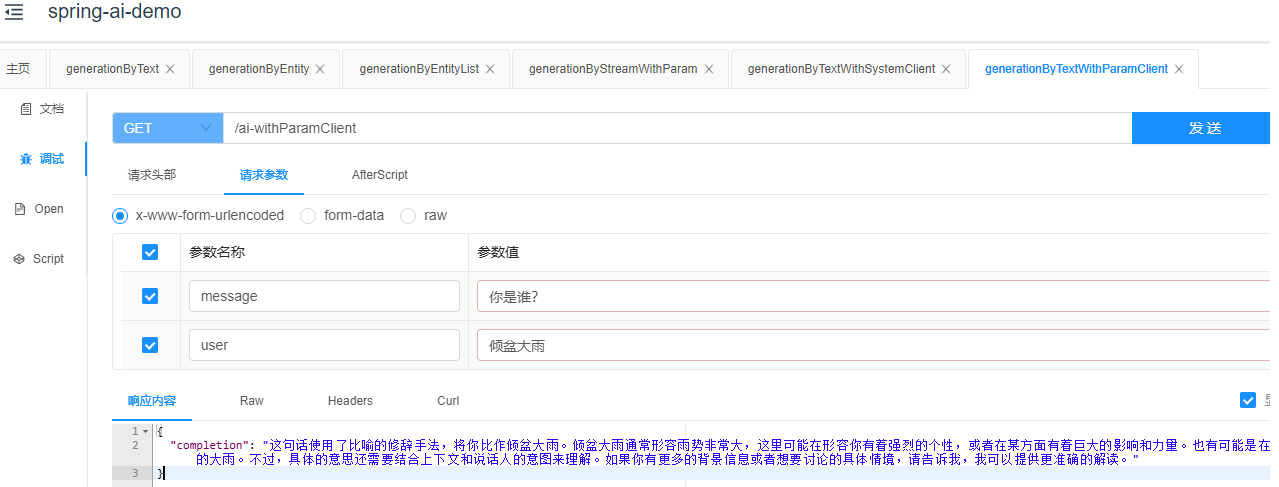
Task: Select the raw radio button
Action: 408,215
